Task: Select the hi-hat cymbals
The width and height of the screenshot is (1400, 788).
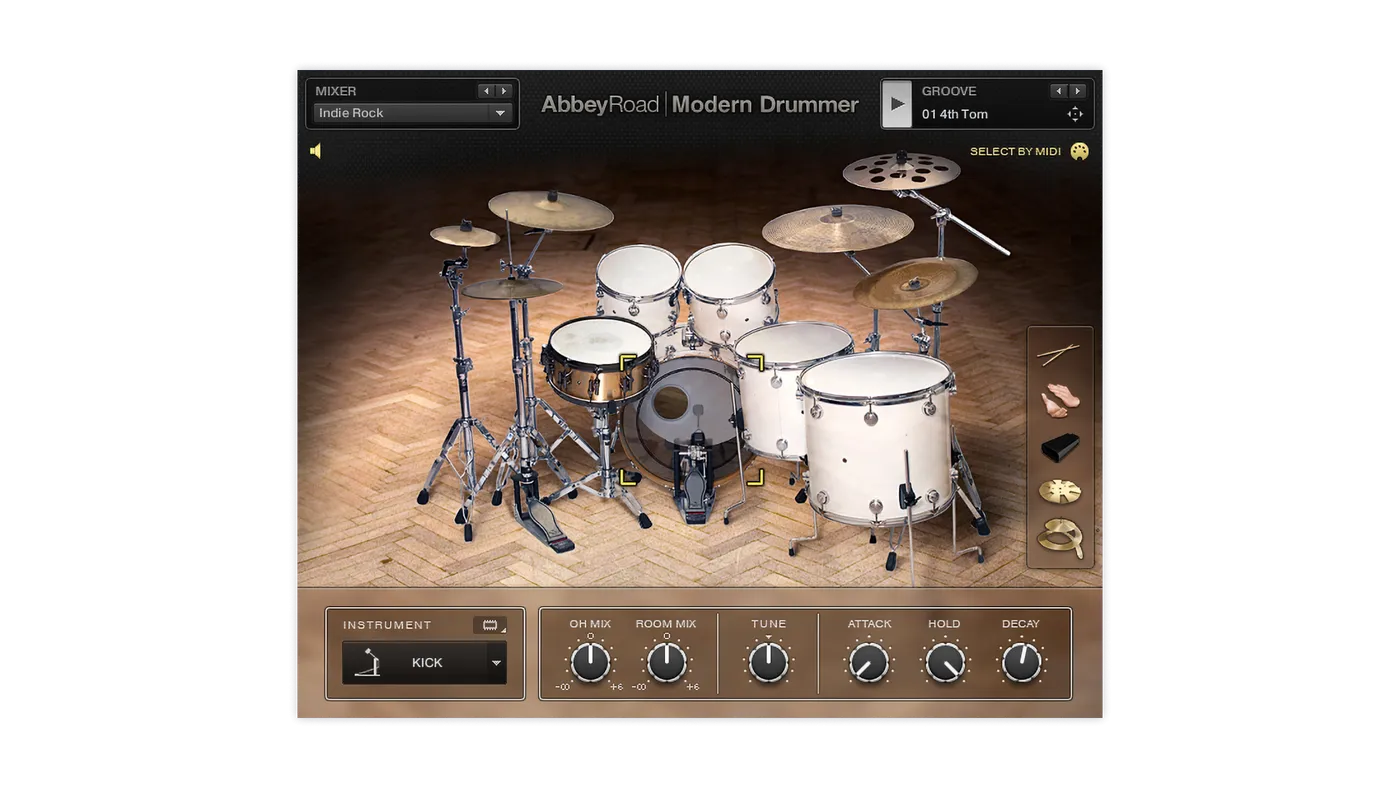Action: (512, 289)
